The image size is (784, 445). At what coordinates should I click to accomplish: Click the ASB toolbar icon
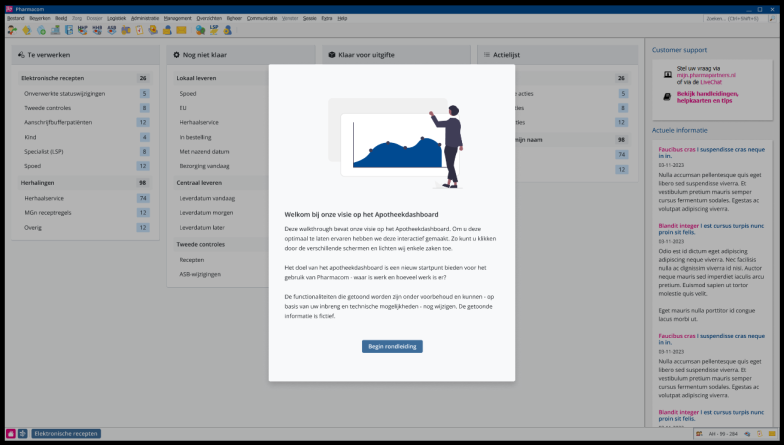point(112,30)
